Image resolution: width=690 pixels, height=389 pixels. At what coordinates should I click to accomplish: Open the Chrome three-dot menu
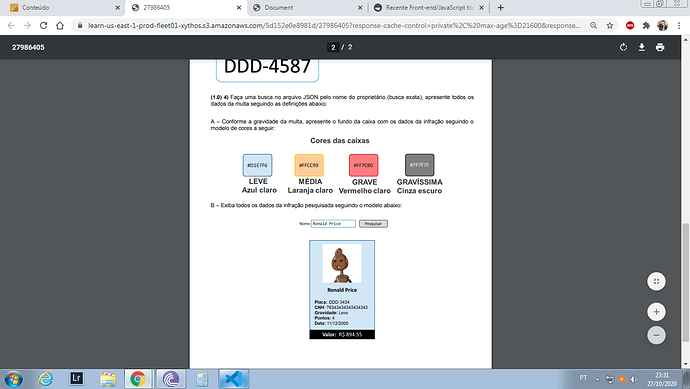679,26
